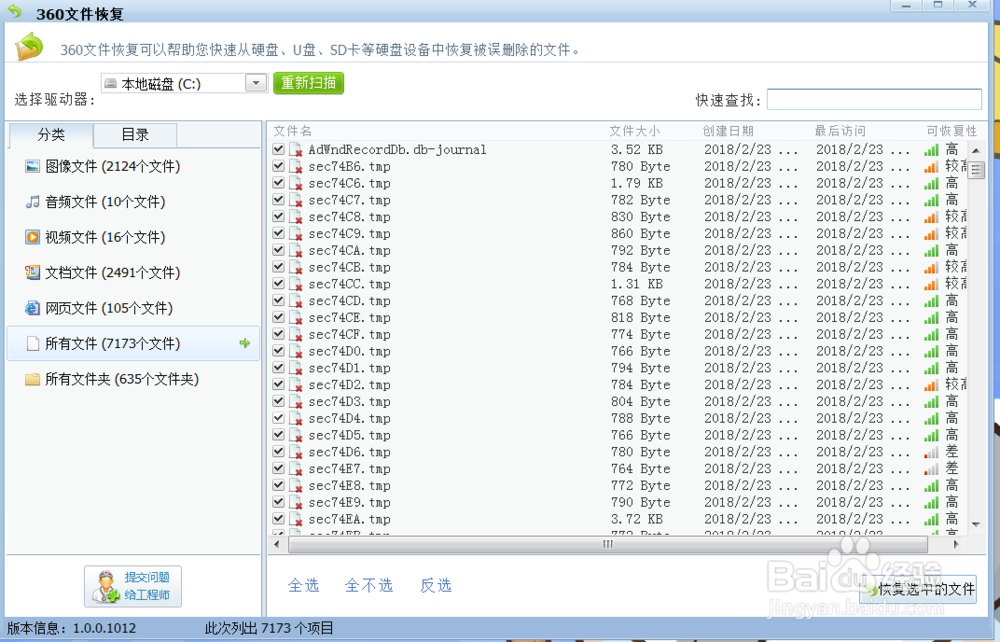Viewport: 1000px width, 642px height.
Task: Click the green 重新扫描 rescan button
Action: (x=309, y=83)
